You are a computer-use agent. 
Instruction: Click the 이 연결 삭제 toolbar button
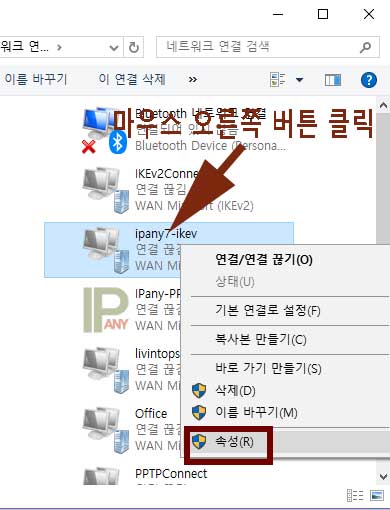[132, 79]
